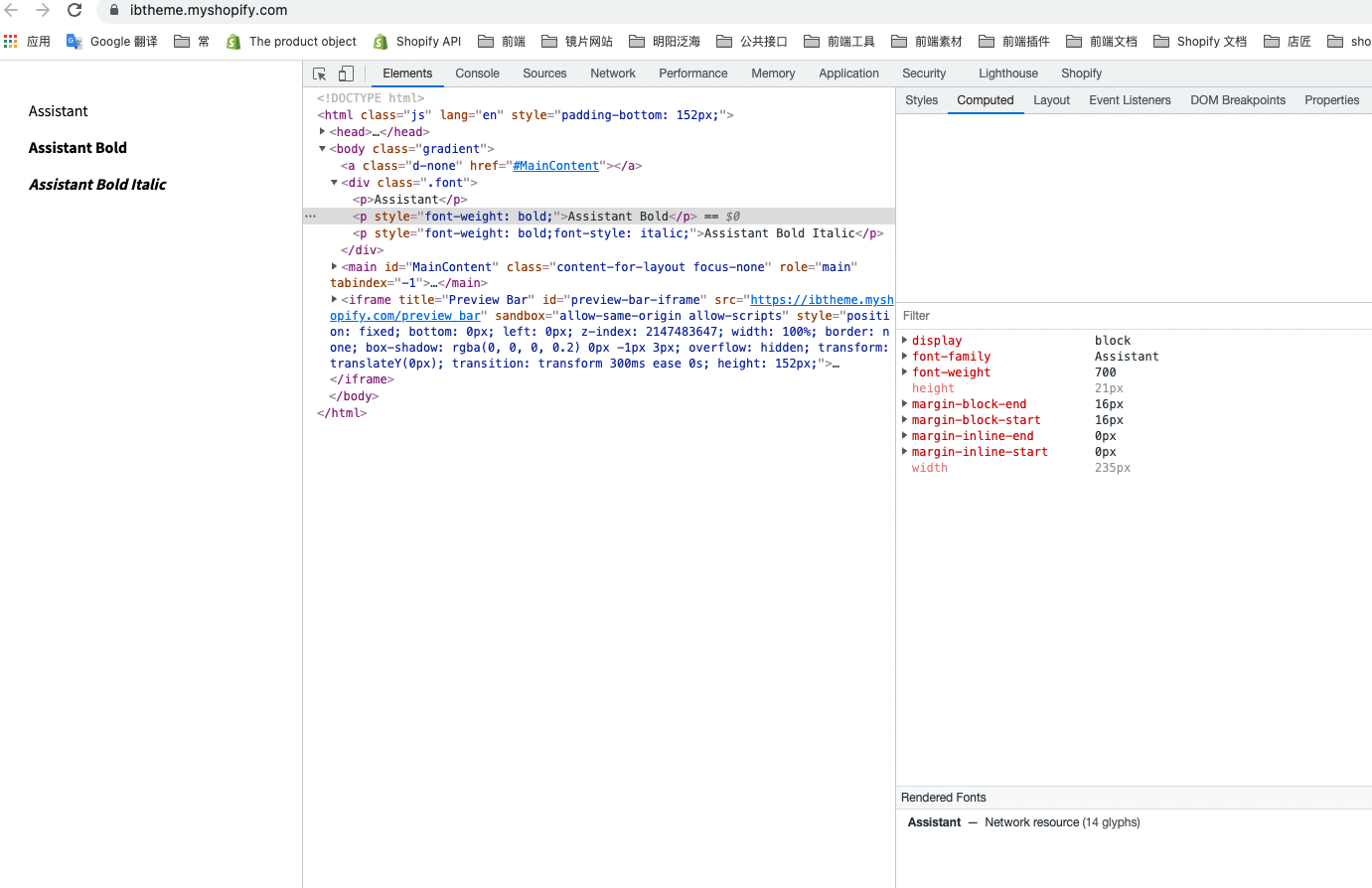Open the DOM Breakpoints sidebar tab
This screenshot has height=888, width=1372.
(1238, 100)
